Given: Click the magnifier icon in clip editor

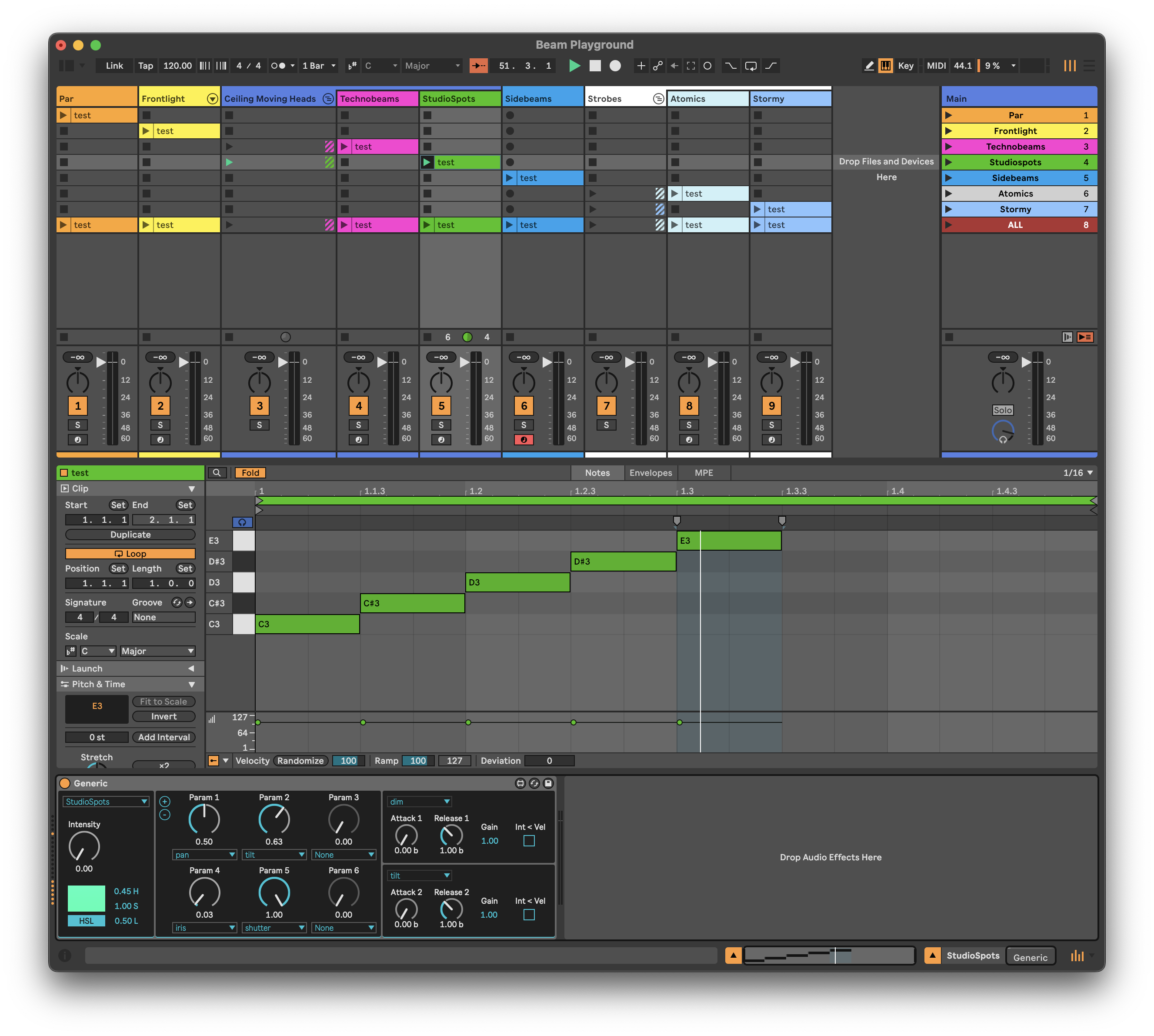Looking at the screenshot, I should (x=217, y=472).
